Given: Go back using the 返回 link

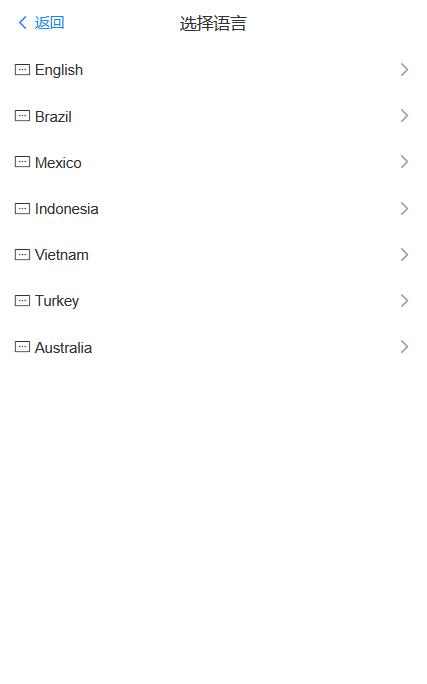Looking at the screenshot, I should 50,22.
